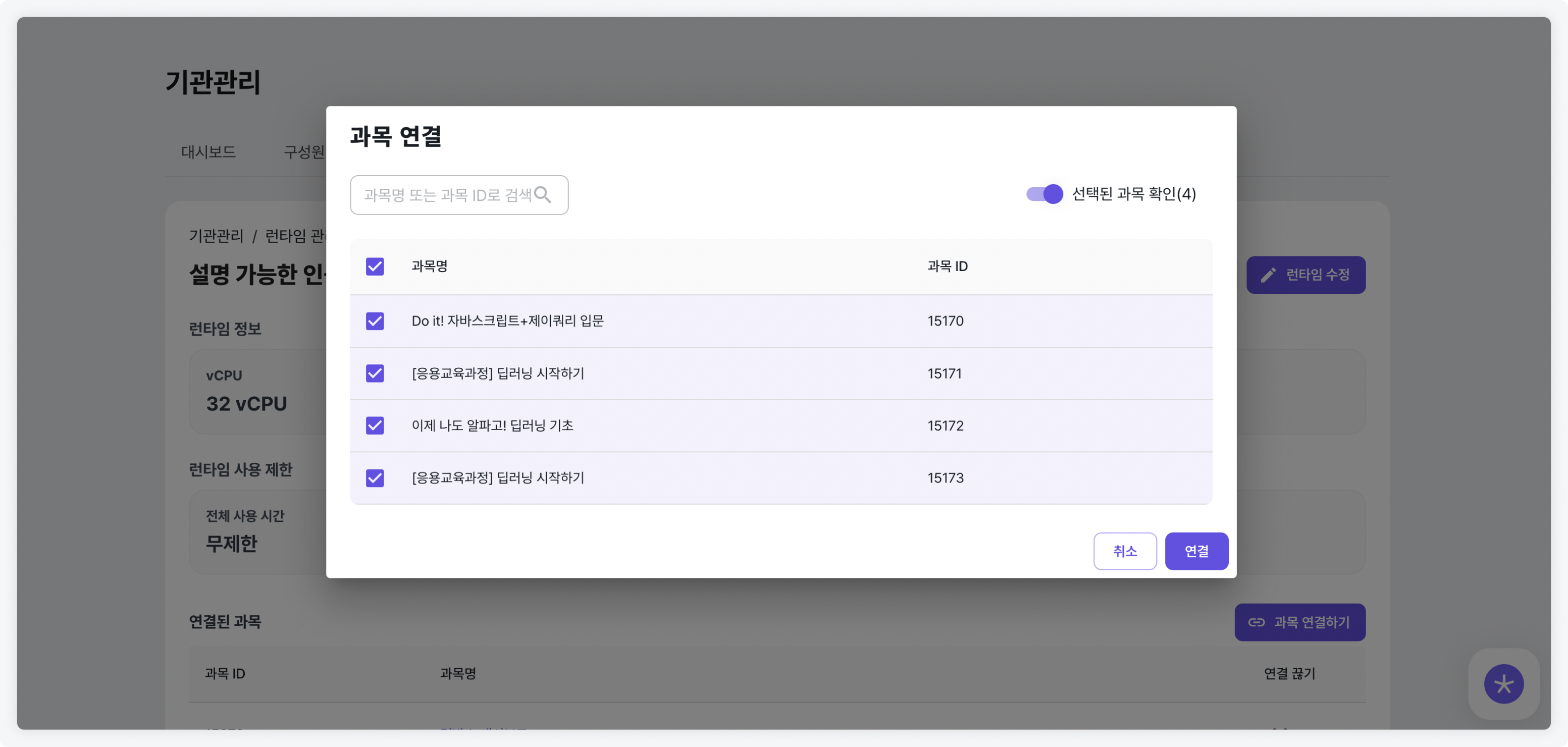
Task: Click the 과목 ID column header in dialog
Action: coord(947,266)
